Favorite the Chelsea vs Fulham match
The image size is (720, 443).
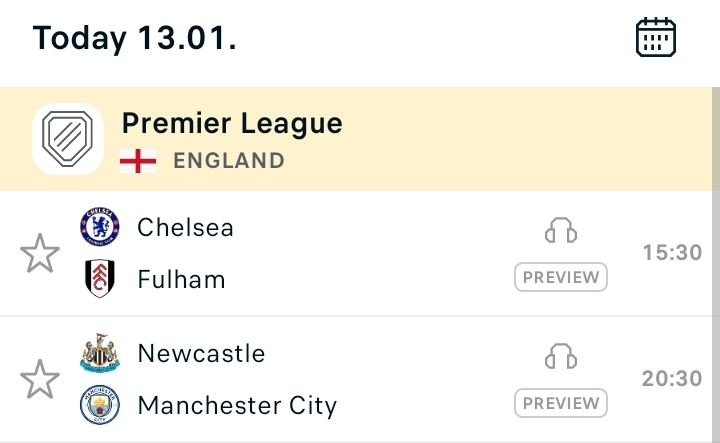[40, 254]
